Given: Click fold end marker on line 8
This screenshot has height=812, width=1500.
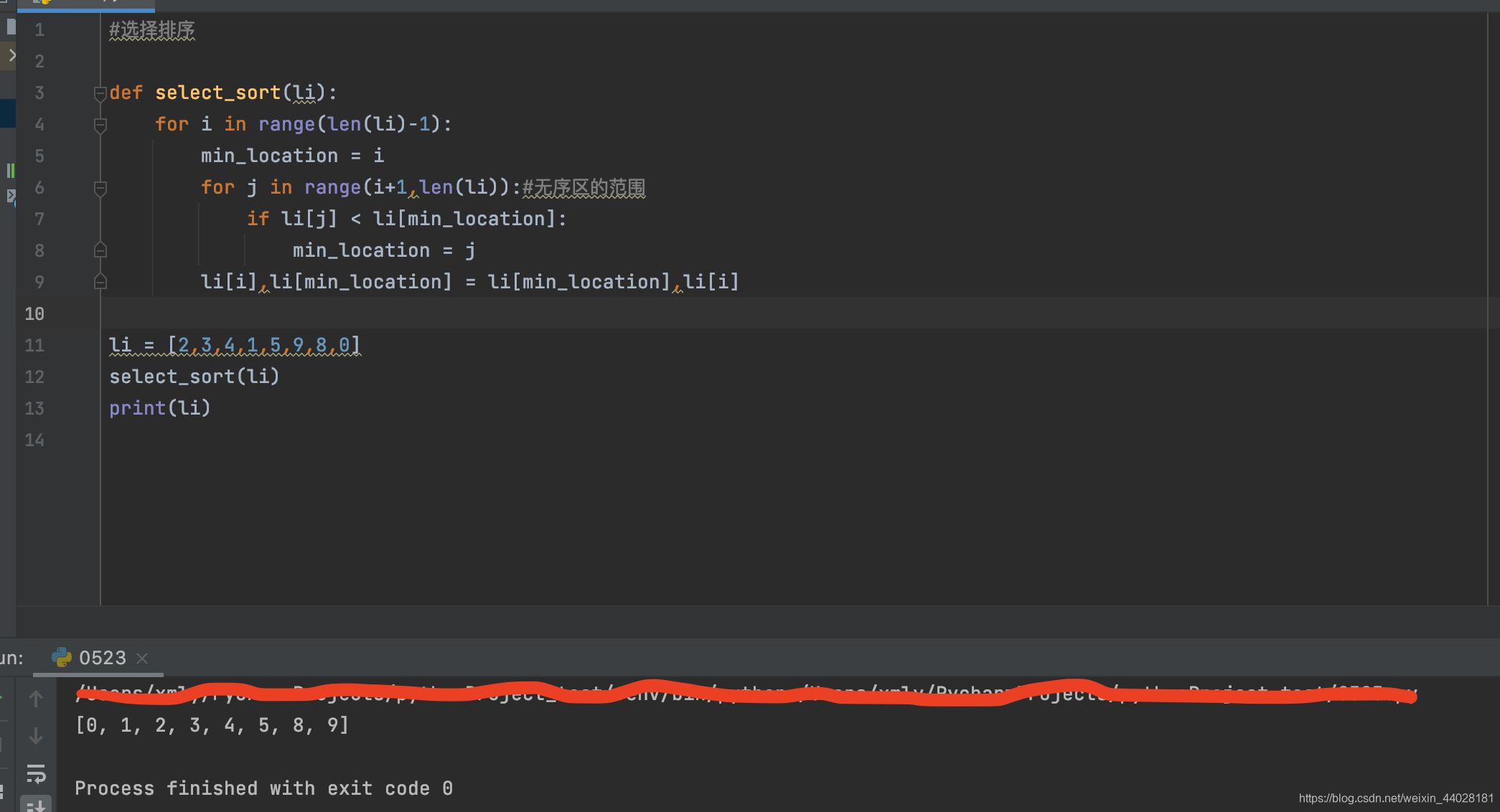Looking at the screenshot, I should 100,250.
